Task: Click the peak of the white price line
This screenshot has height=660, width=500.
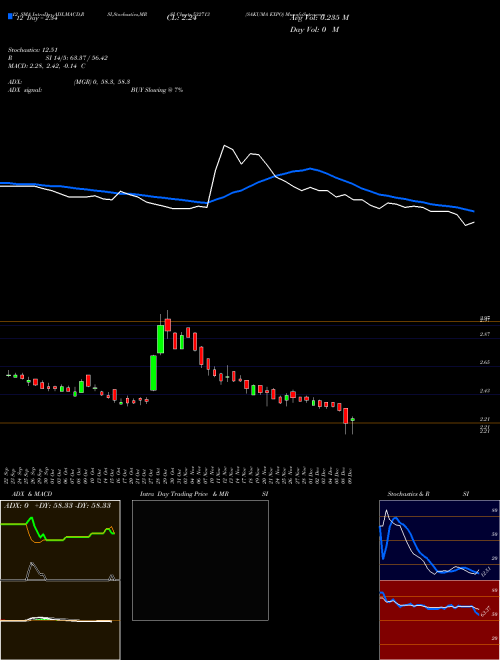Action: (224, 146)
